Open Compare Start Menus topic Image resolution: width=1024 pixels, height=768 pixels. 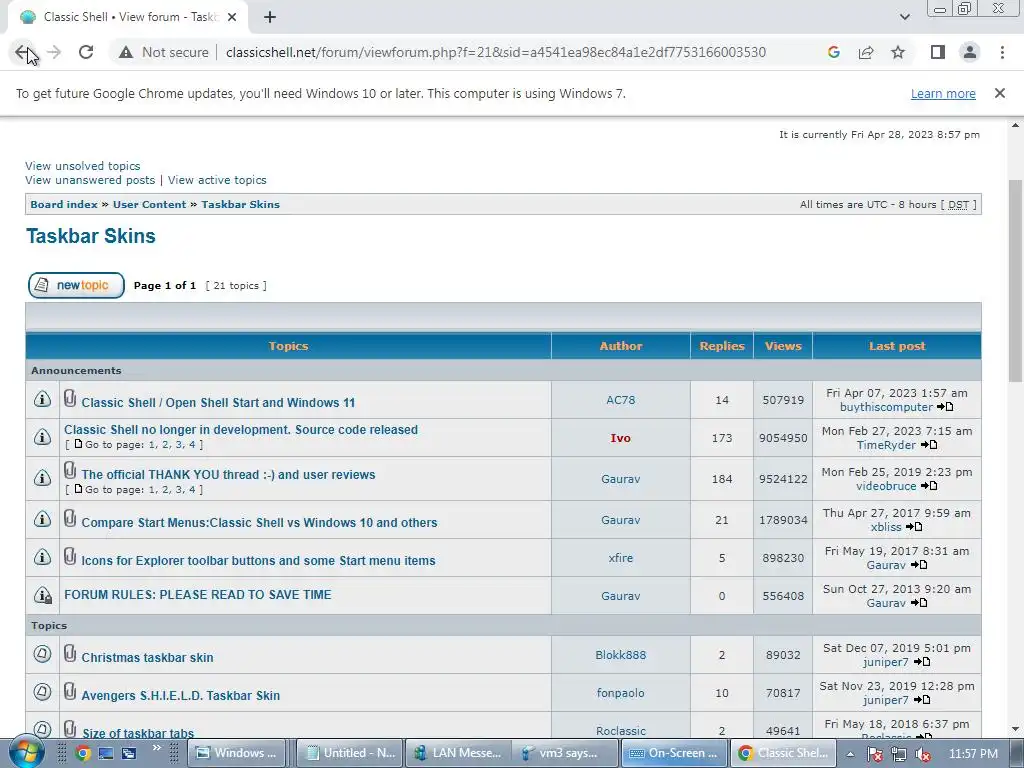tap(259, 522)
